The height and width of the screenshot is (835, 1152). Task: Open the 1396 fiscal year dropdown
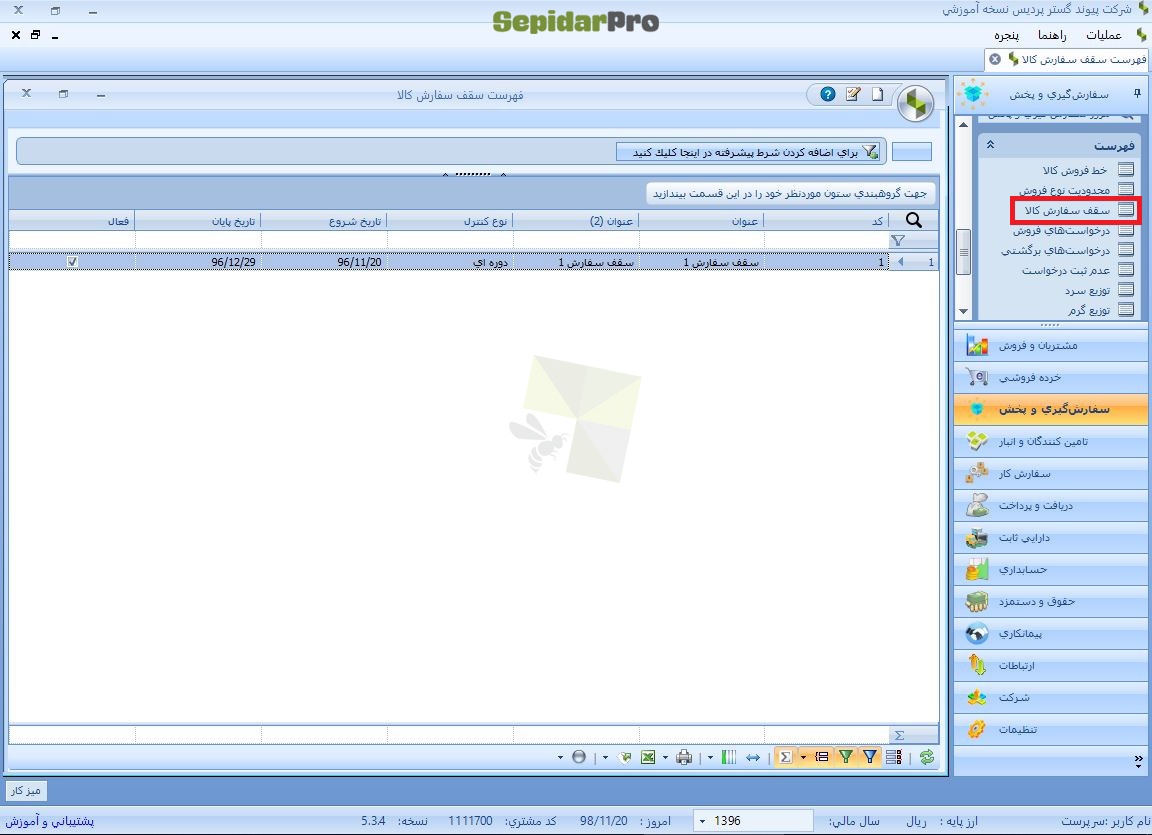coord(702,821)
